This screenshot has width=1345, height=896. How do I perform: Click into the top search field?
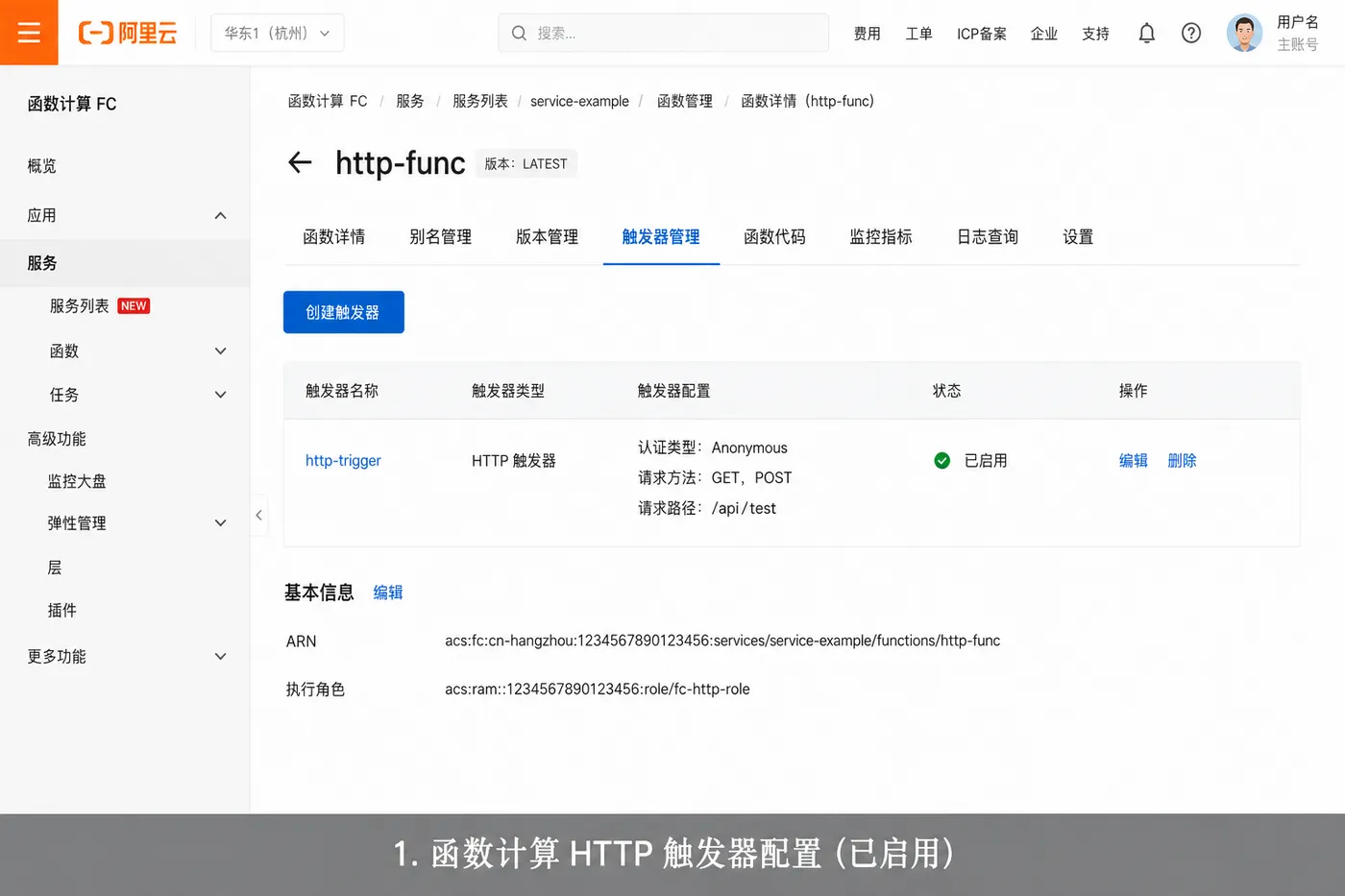[663, 34]
